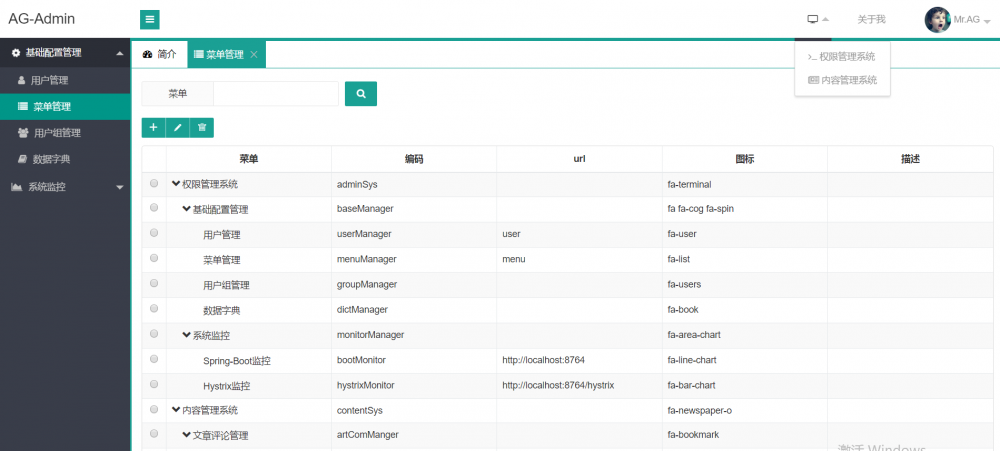Open 数据字典 in the sidebar
This screenshot has height=451, width=1000.
click(x=51, y=159)
